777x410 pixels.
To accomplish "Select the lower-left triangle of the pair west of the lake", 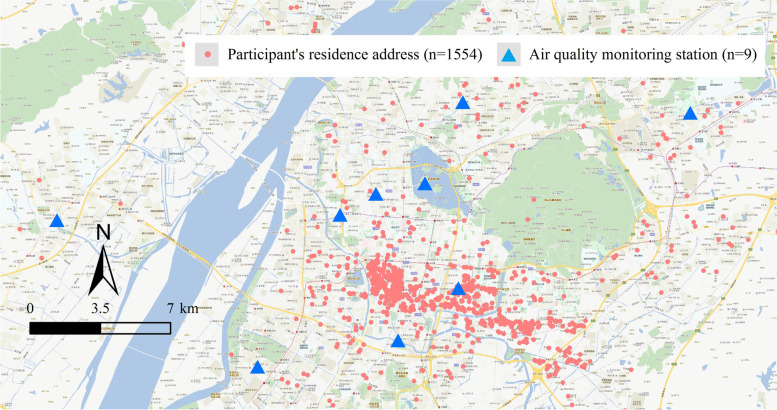I will (340, 216).
